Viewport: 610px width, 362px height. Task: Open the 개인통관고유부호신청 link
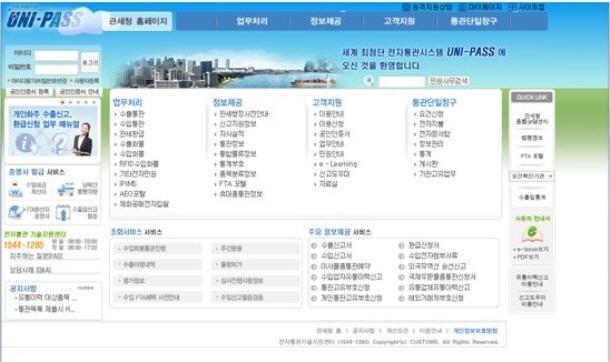pyautogui.click(x=351, y=298)
